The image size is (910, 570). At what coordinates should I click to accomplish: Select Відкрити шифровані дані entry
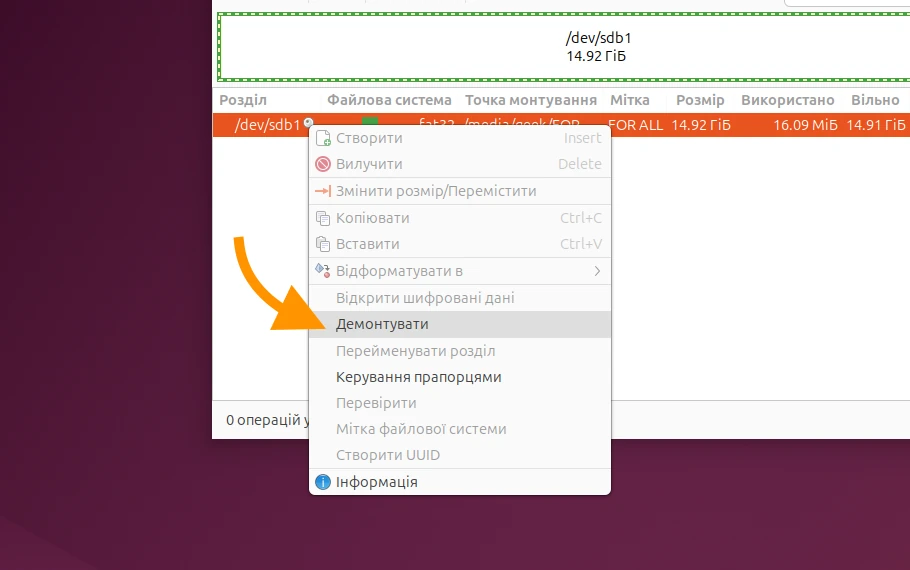tap(460, 298)
